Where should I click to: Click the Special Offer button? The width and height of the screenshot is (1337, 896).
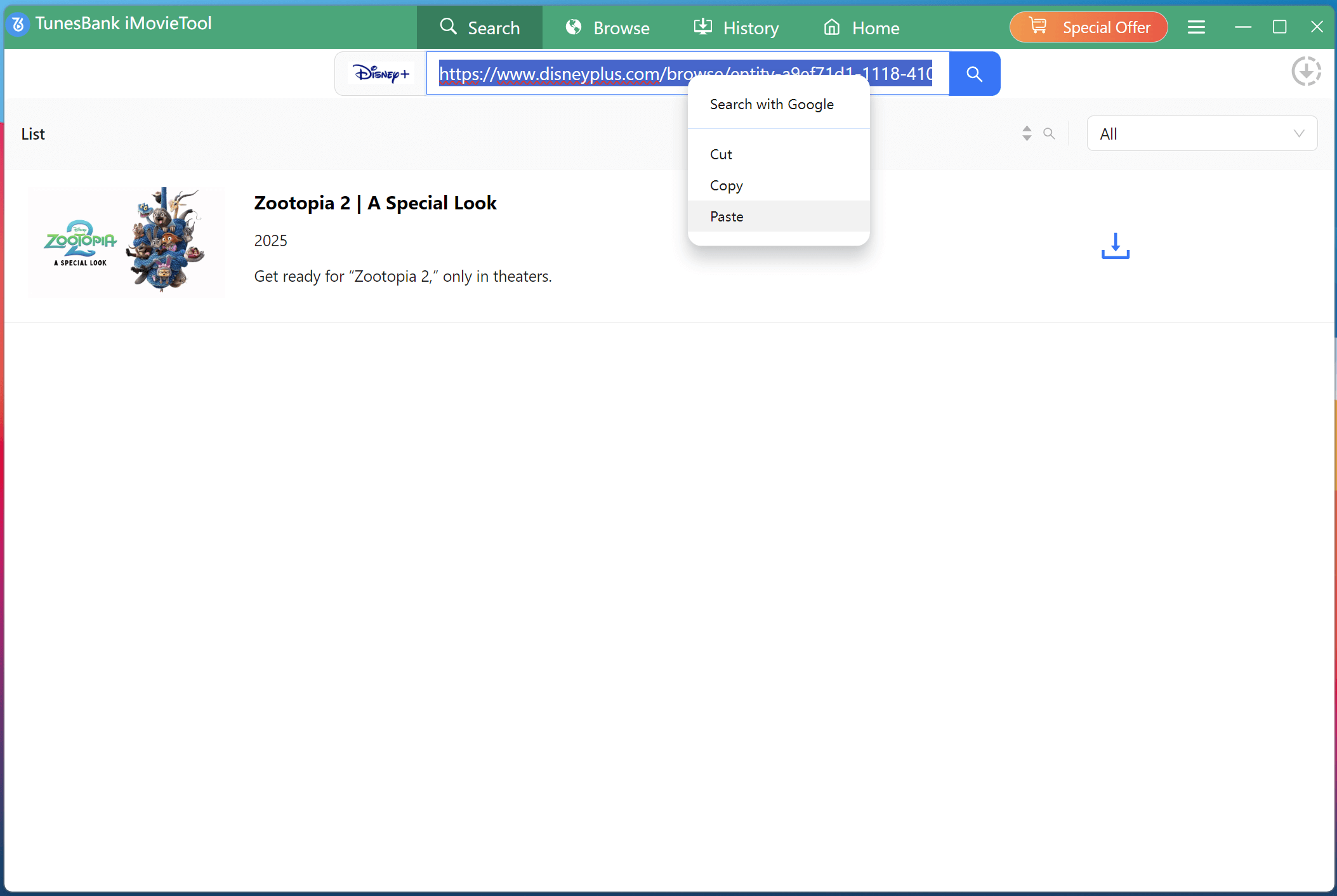[x=1088, y=27]
